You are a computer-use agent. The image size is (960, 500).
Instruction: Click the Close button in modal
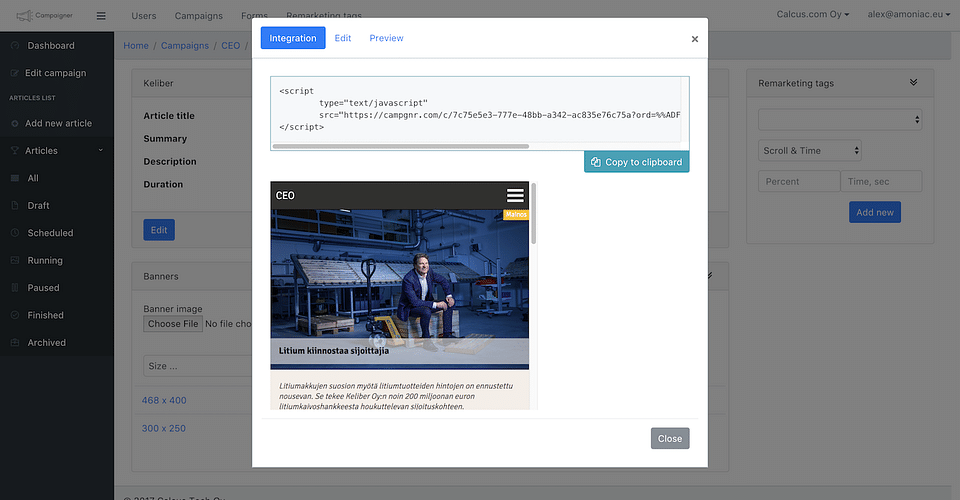[x=670, y=438]
